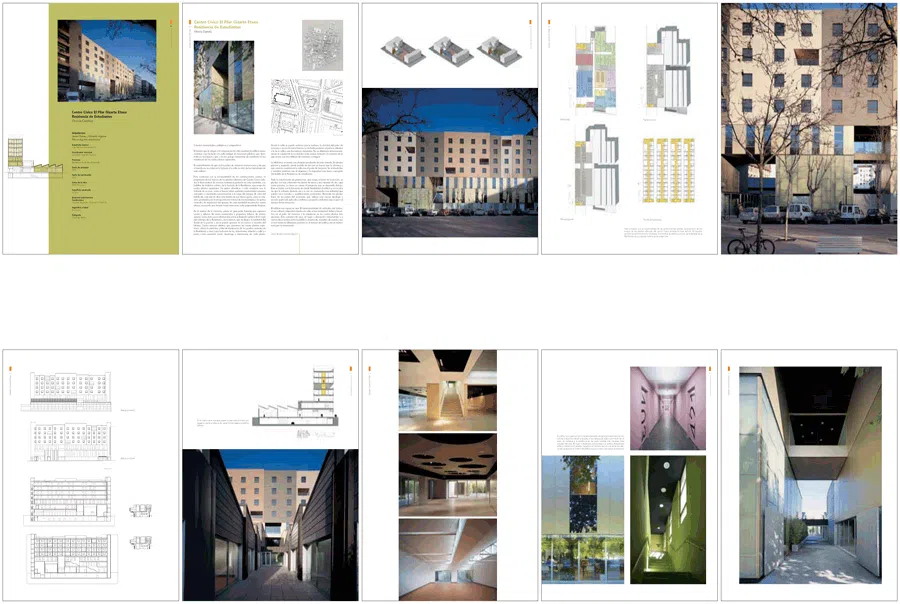The image size is (900, 604).
Task: Open the page of elevation line drawings
Action: pos(91,475)
